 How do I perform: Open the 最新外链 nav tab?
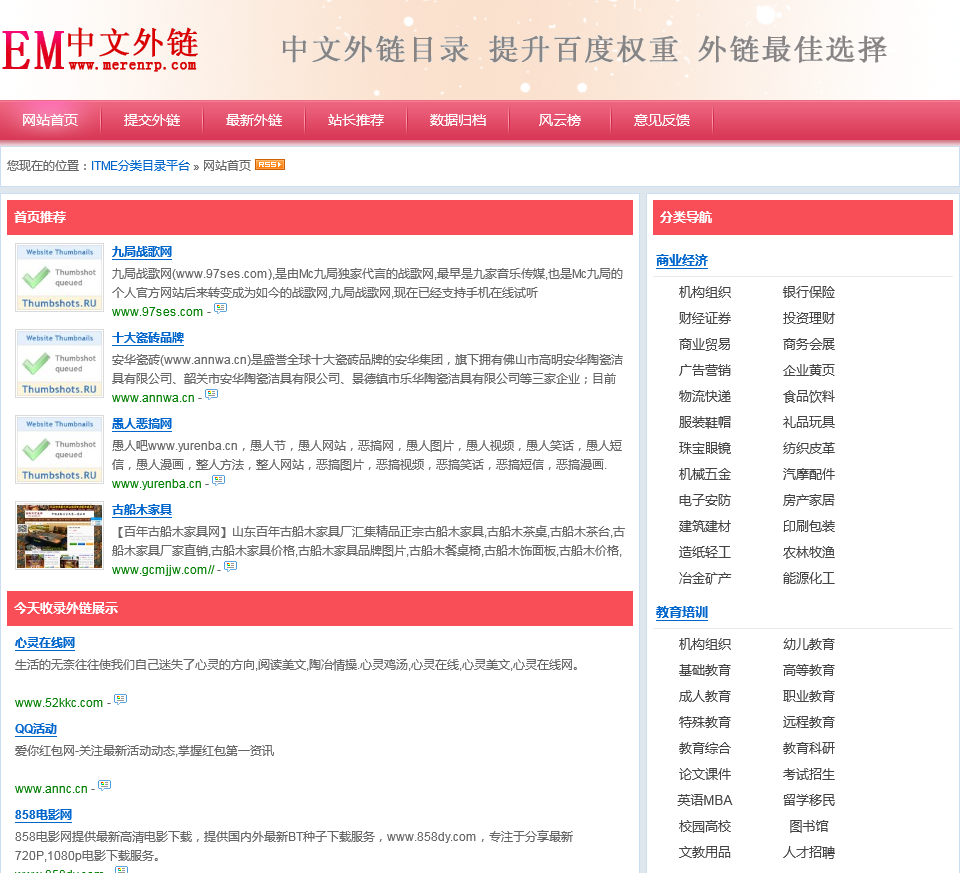click(x=254, y=120)
